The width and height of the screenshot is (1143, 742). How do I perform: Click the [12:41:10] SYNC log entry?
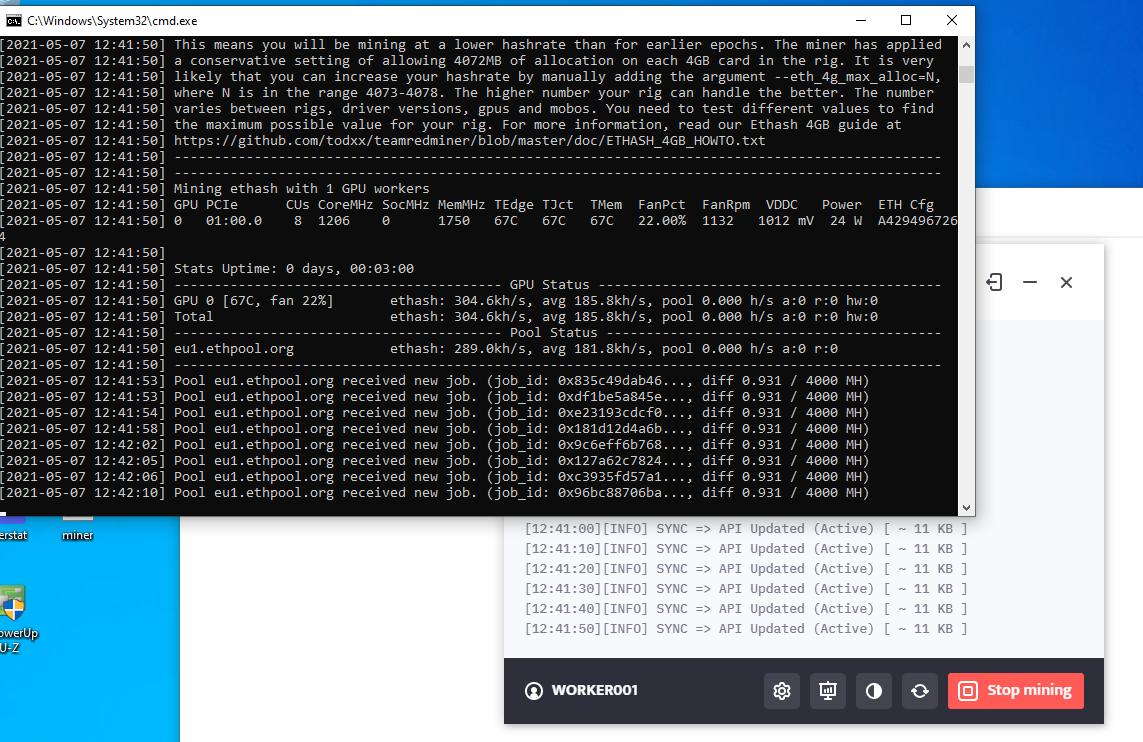click(x=746, y=549)
